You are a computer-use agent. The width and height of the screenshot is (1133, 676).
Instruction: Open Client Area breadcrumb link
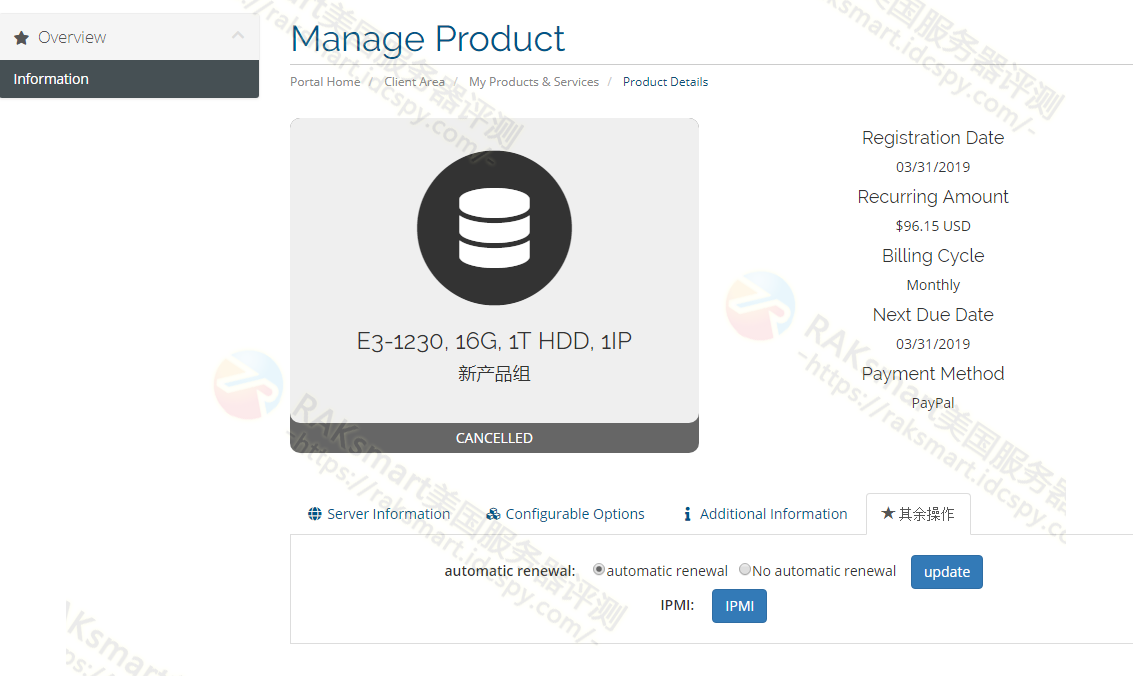pyautogui.click(x=415, y=82)
